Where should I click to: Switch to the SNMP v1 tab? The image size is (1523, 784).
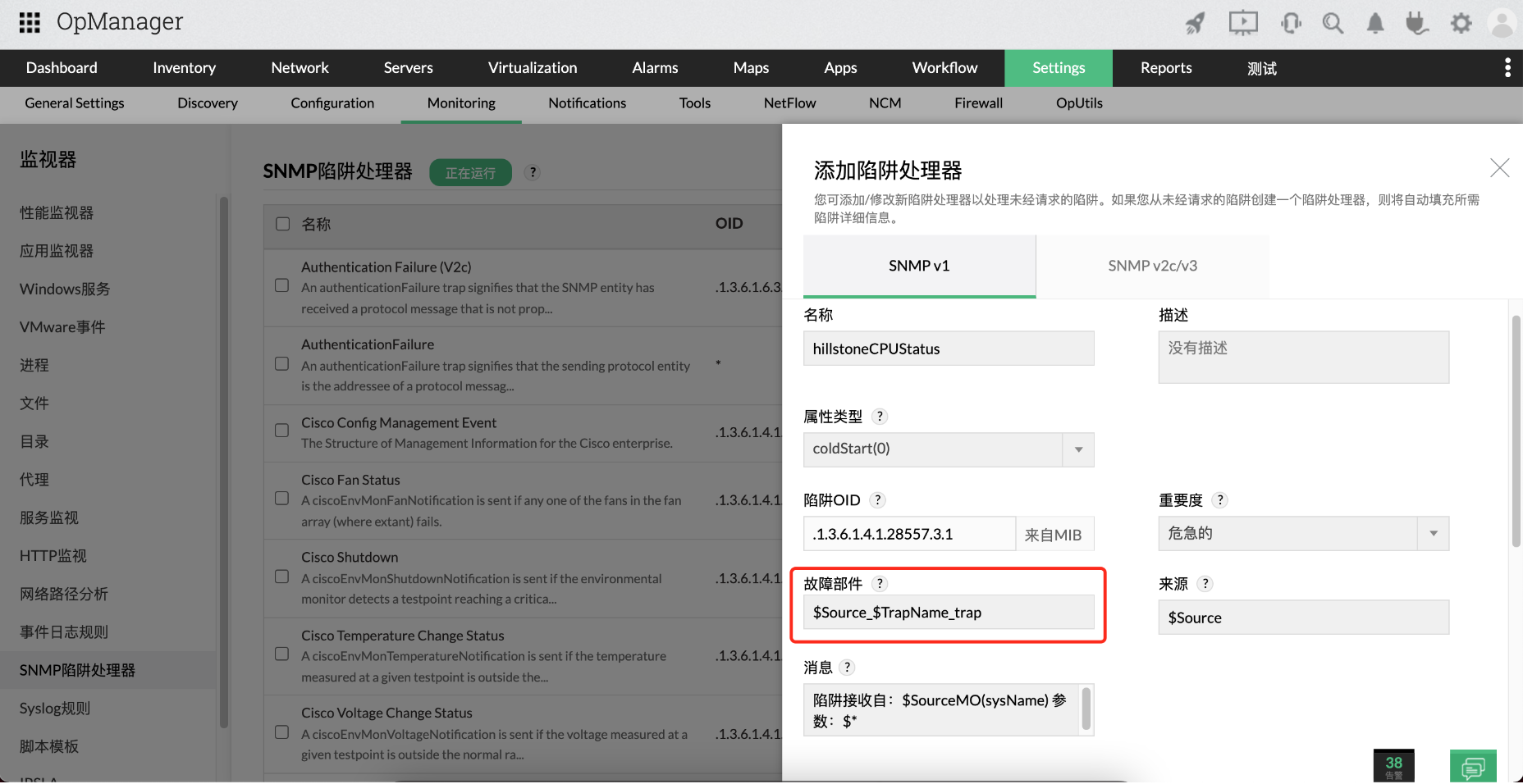[919, 266]
